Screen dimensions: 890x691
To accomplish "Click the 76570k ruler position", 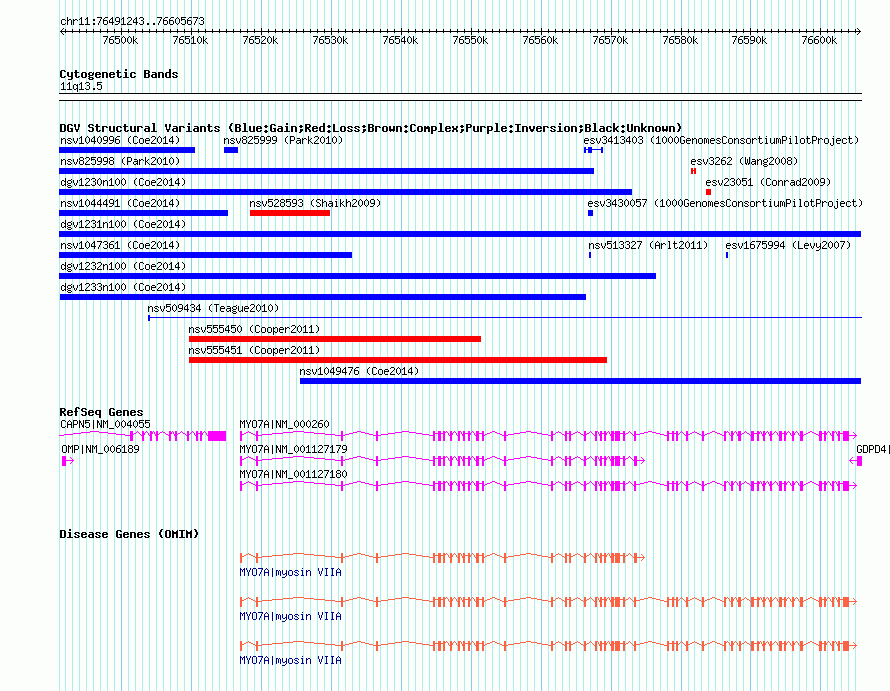I will click(x=610, y=40).
